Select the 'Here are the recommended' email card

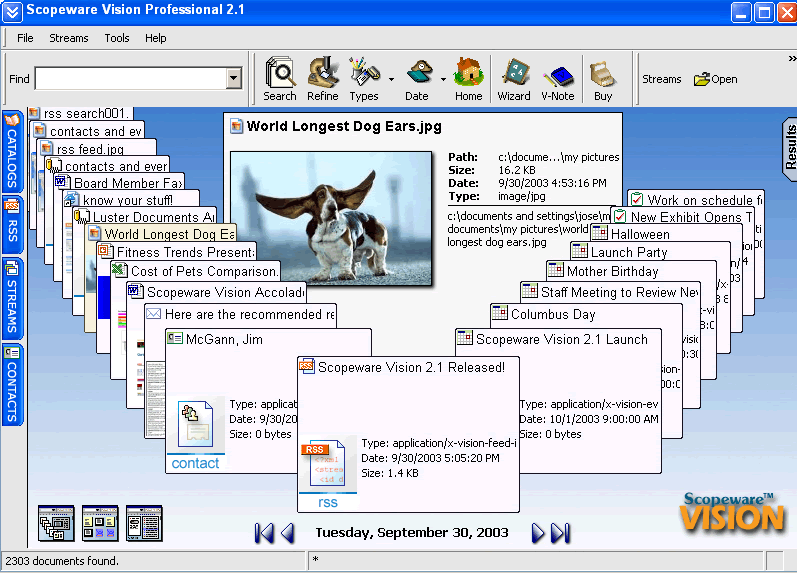pos(240,314)
